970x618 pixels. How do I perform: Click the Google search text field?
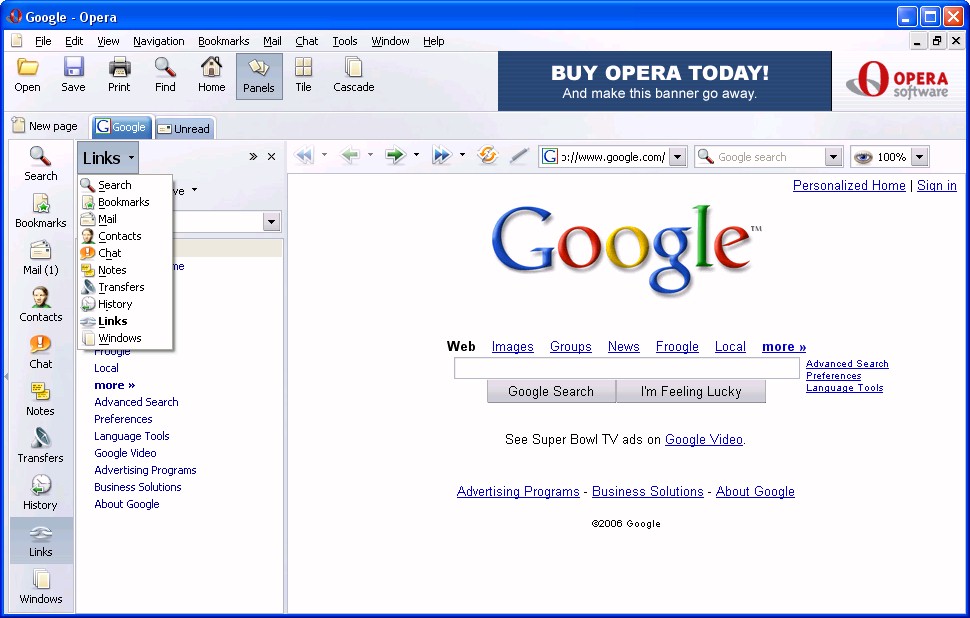coord(626,369)
